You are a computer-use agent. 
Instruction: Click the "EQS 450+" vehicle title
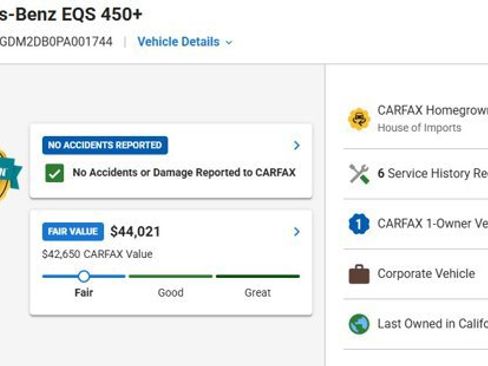pyautogui.click(x=102, y=14)
